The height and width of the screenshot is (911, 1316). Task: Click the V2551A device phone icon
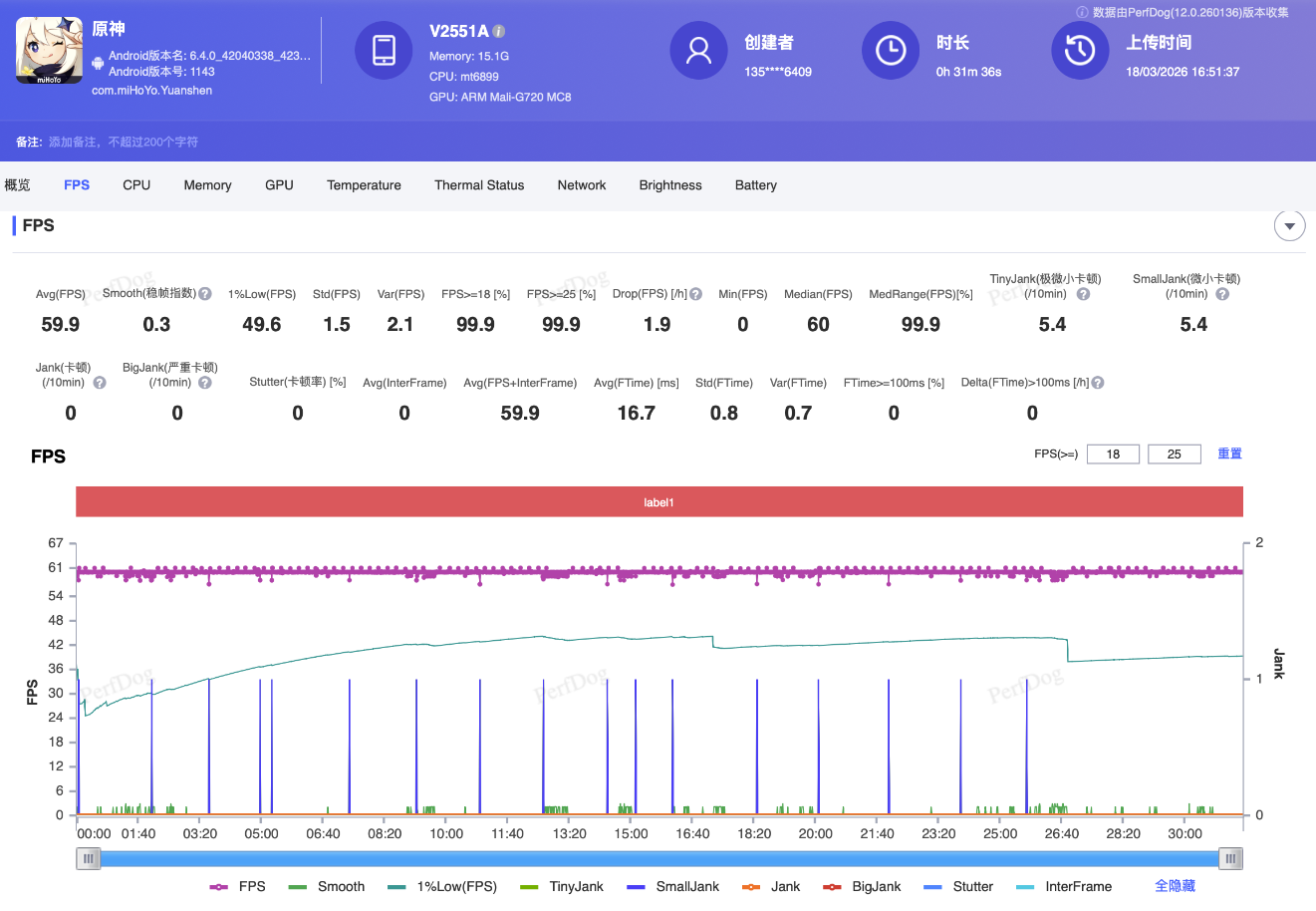click(384, 50)
